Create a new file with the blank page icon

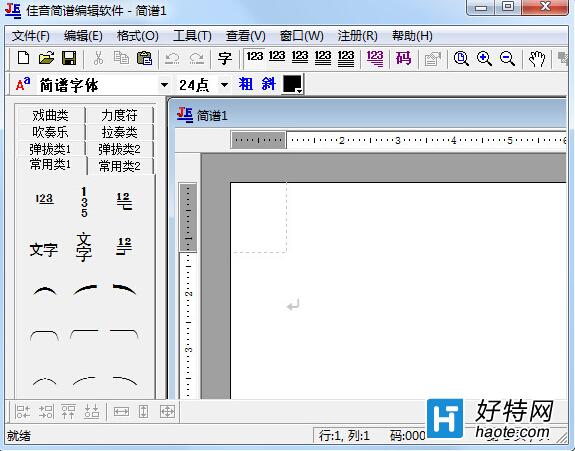point(23,58)
